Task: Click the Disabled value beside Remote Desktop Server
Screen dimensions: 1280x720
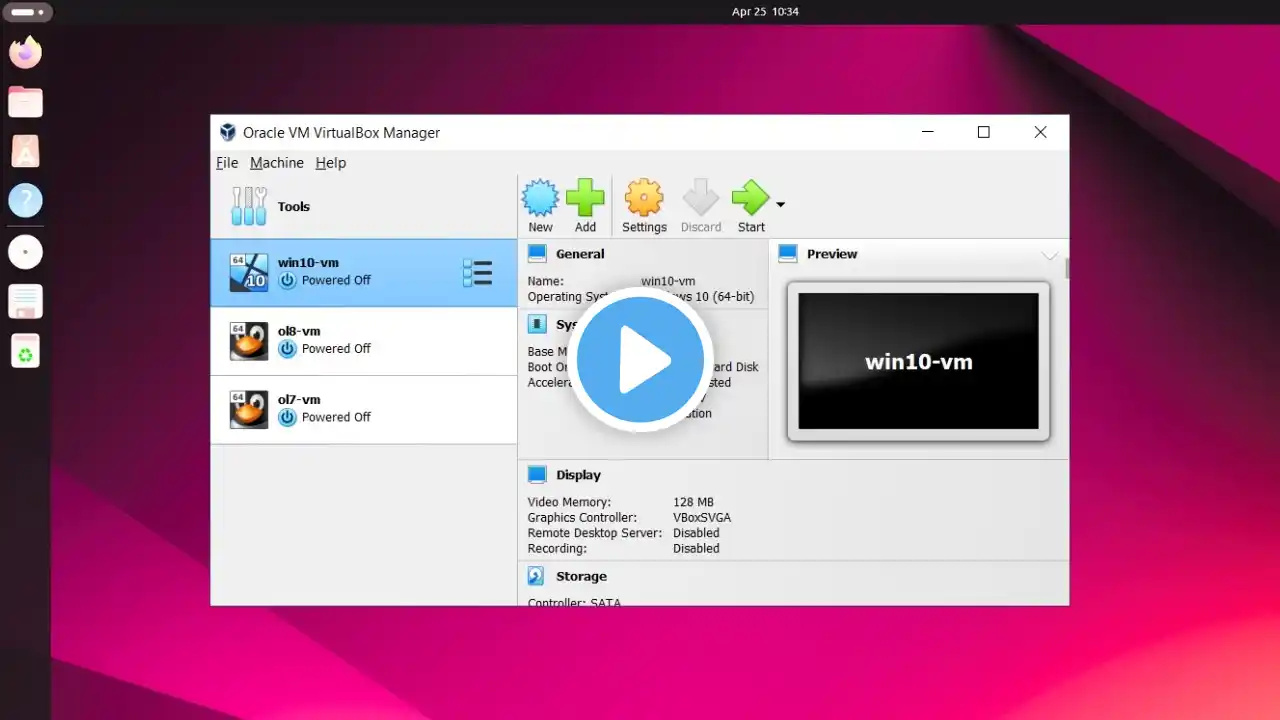Action: pos(696,533)
